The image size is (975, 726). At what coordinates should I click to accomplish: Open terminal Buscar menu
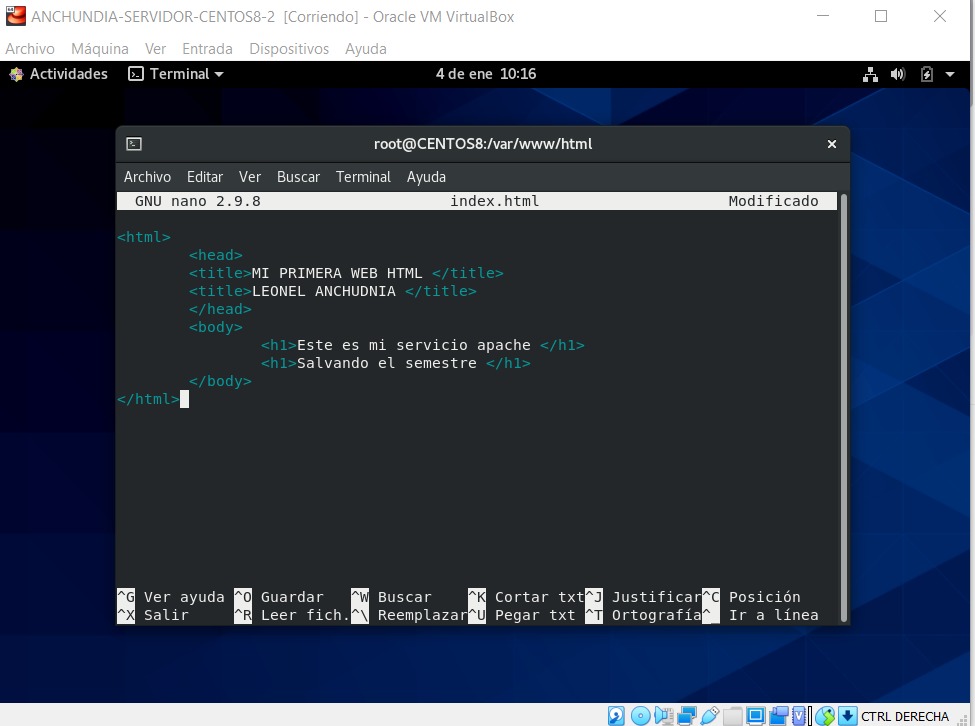[298, 177]
